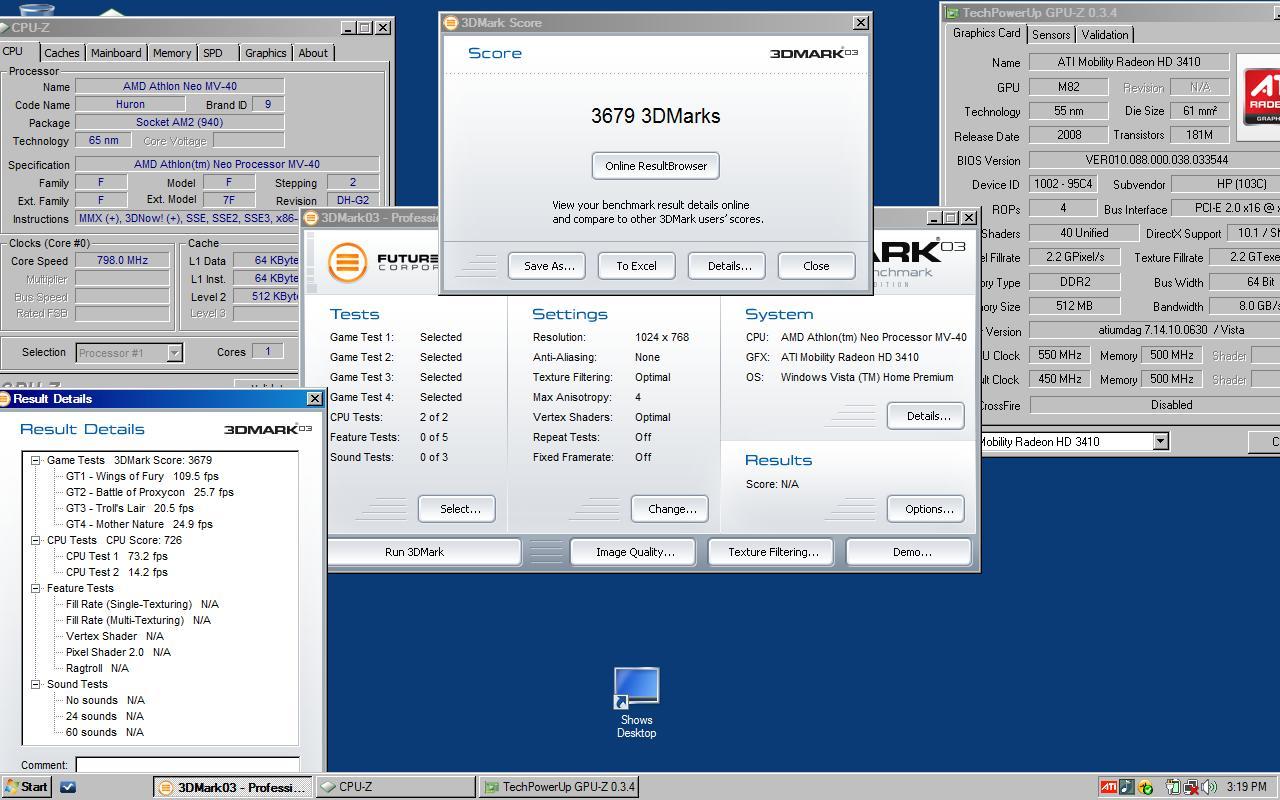The image size is (1280, 800).
Task: Select GT4 - Mother Nature row
Action: pos(139,525)
